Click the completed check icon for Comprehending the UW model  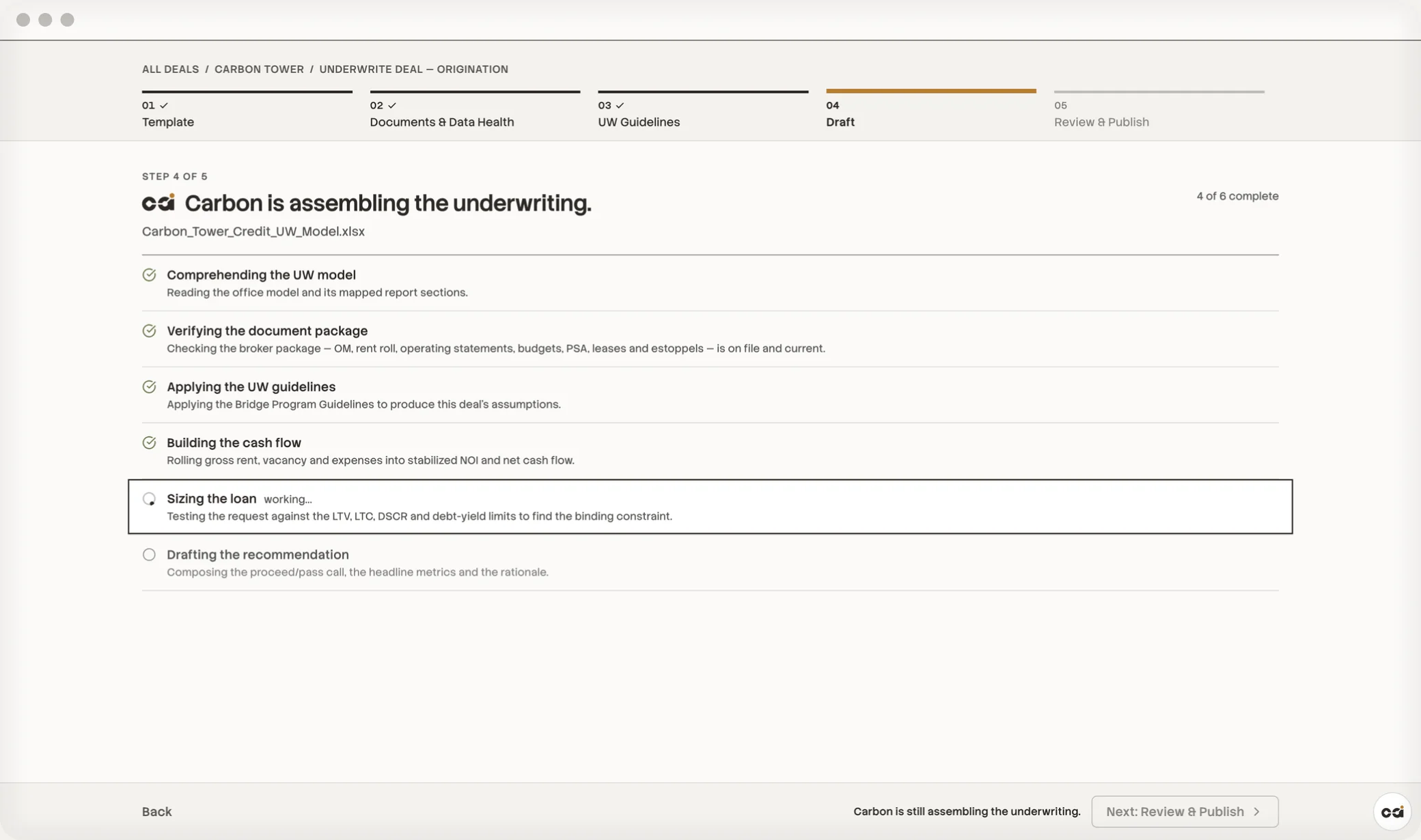[x=149, y=275]
